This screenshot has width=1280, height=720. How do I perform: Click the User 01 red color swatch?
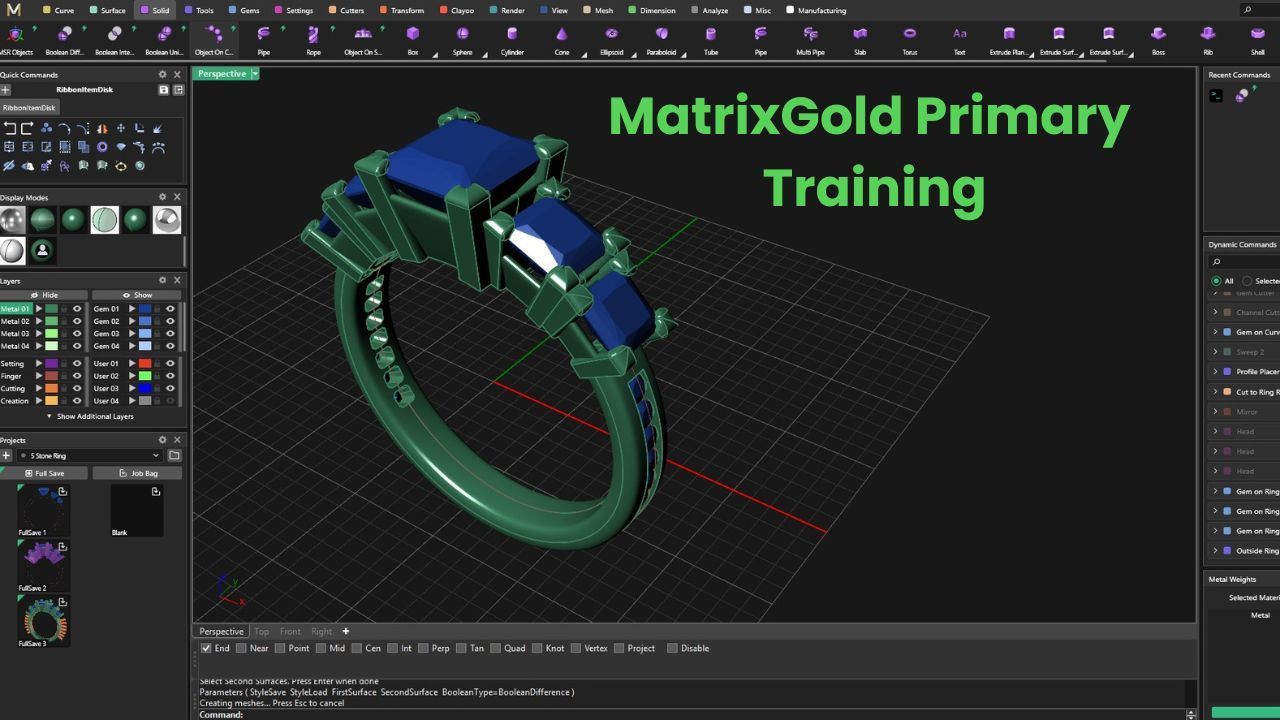(145, 364)
